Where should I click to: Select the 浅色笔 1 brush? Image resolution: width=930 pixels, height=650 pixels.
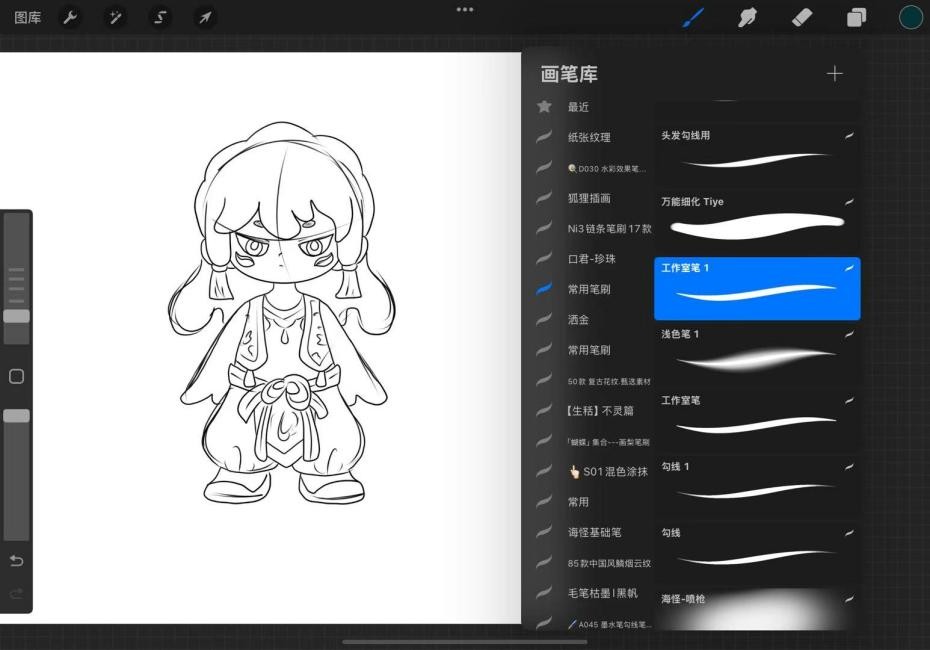coord(757,348)
